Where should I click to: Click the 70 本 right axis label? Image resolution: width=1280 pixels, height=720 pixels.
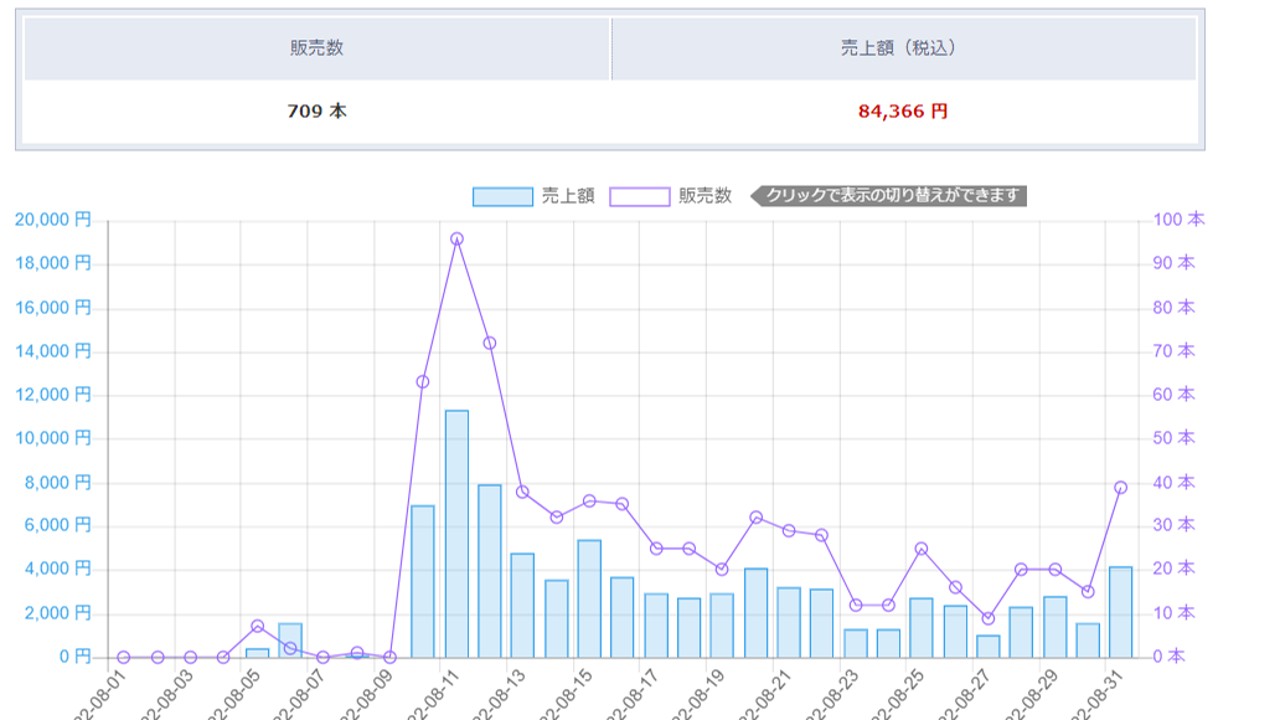(x=1174, y=351)
